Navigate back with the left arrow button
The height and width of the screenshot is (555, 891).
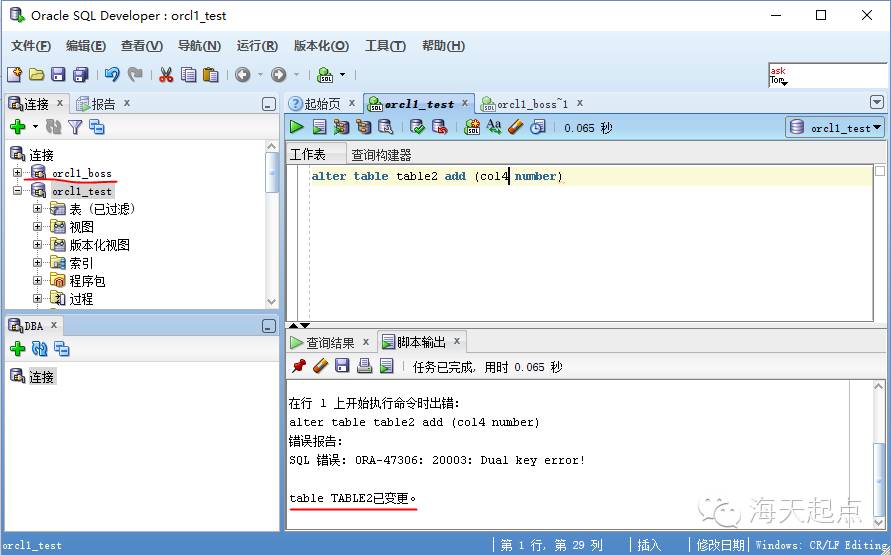(x=243, y=74)
